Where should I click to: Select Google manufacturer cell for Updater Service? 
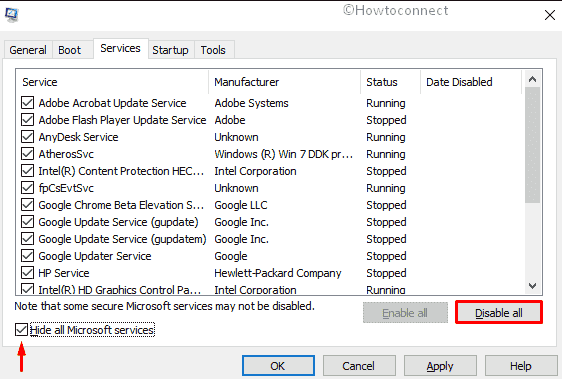tap(231, 256)
